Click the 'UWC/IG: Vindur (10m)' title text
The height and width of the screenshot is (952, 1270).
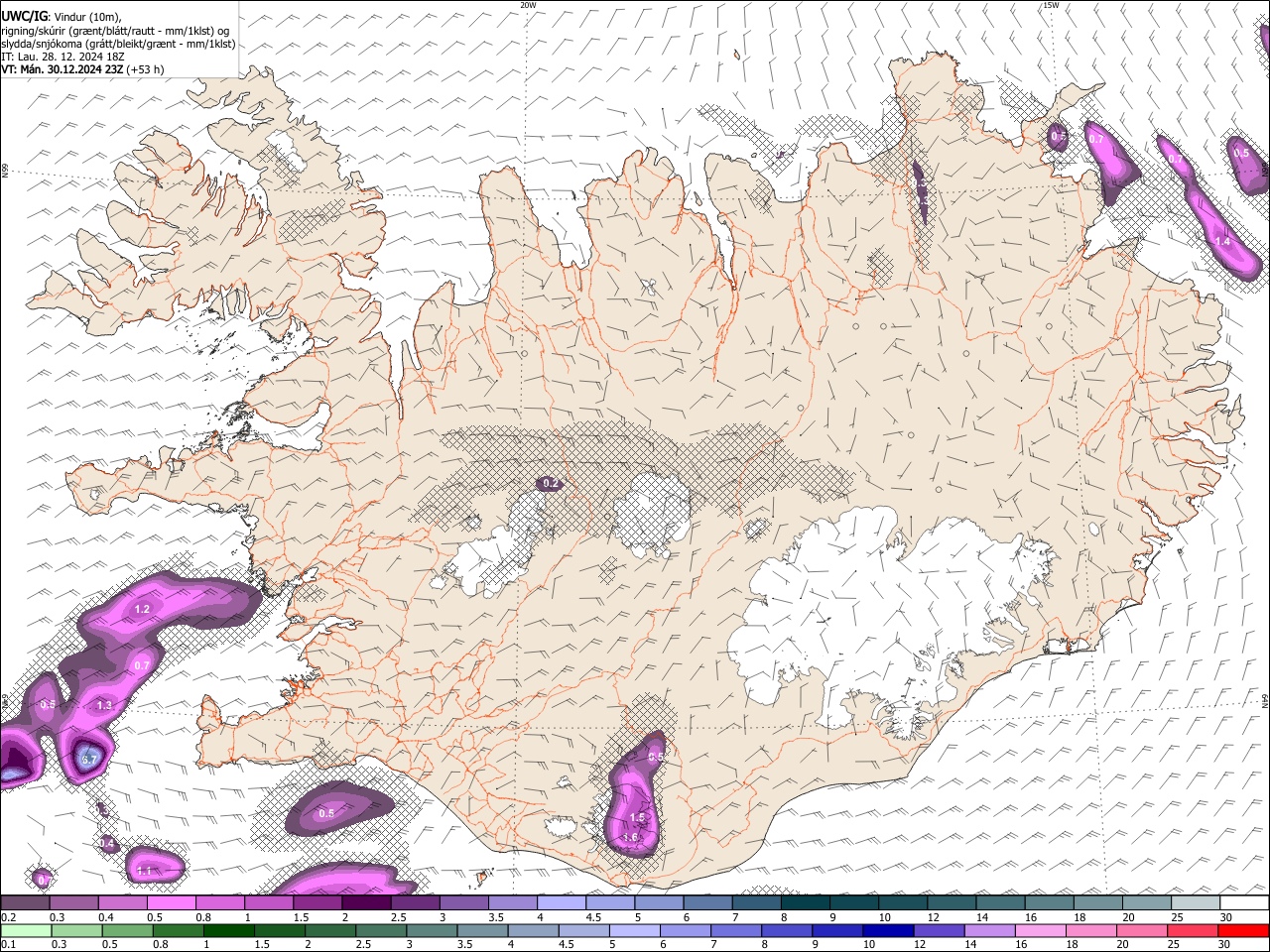tap(61, 17)
